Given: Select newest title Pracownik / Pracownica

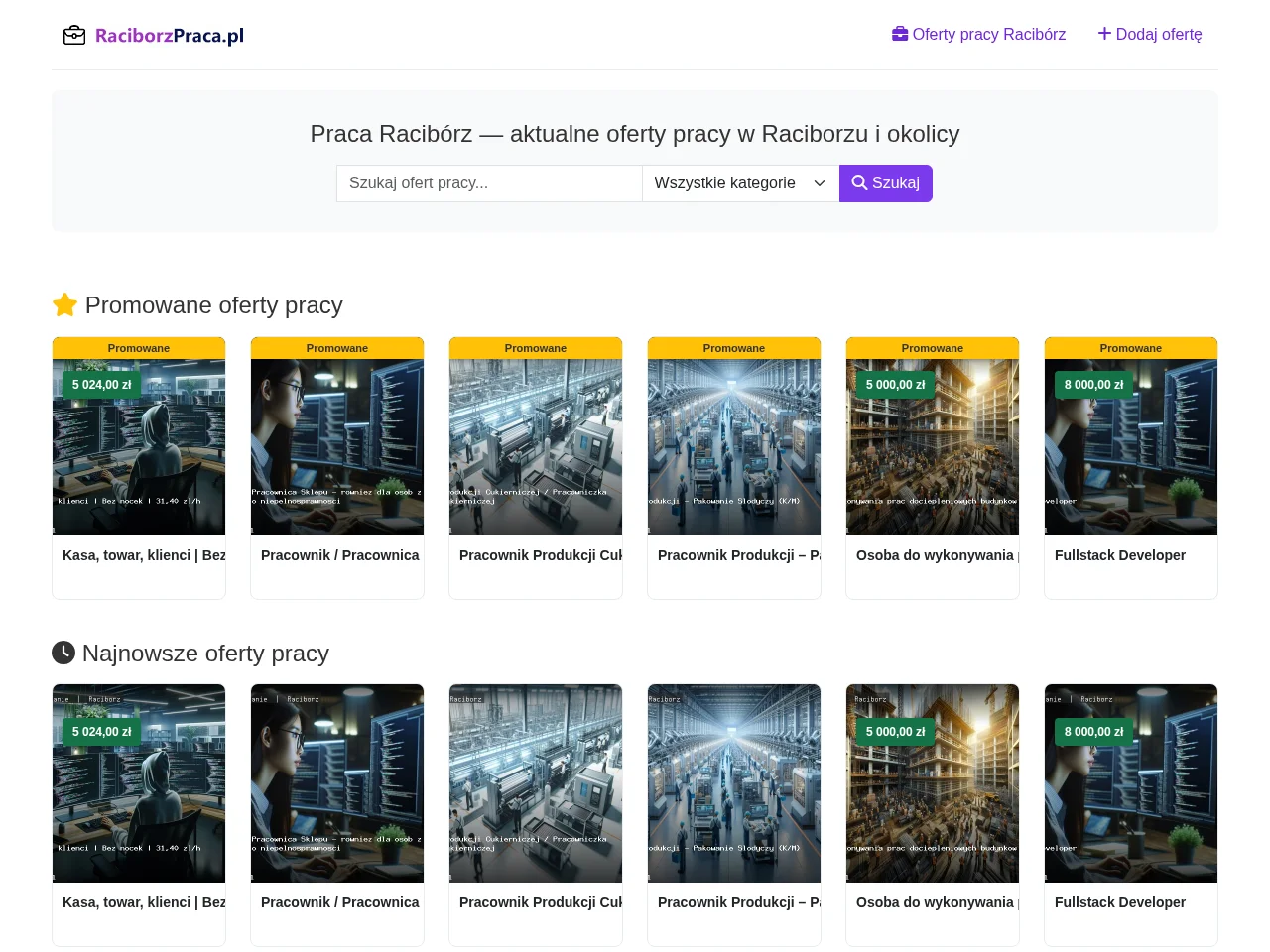Looking at the screenshot, I should 340,902.
